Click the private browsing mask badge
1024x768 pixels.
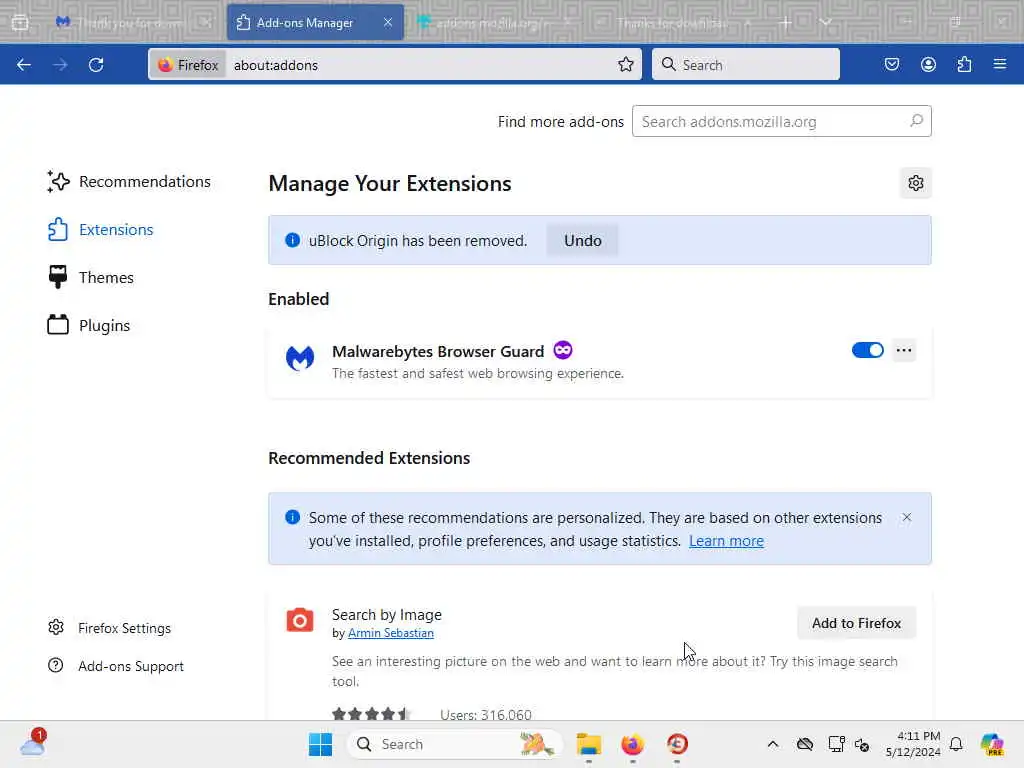[562, 351]
